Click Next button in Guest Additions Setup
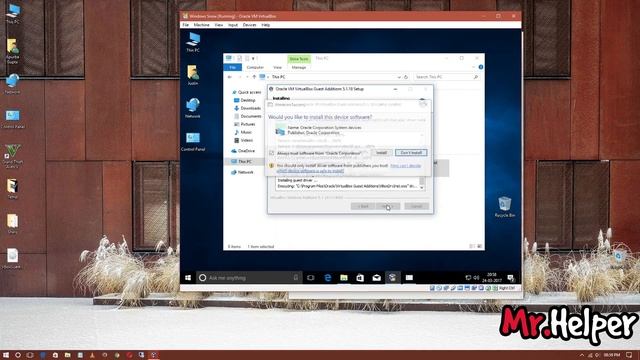Screen dimensions: 640x360 (x=387, y=206)
